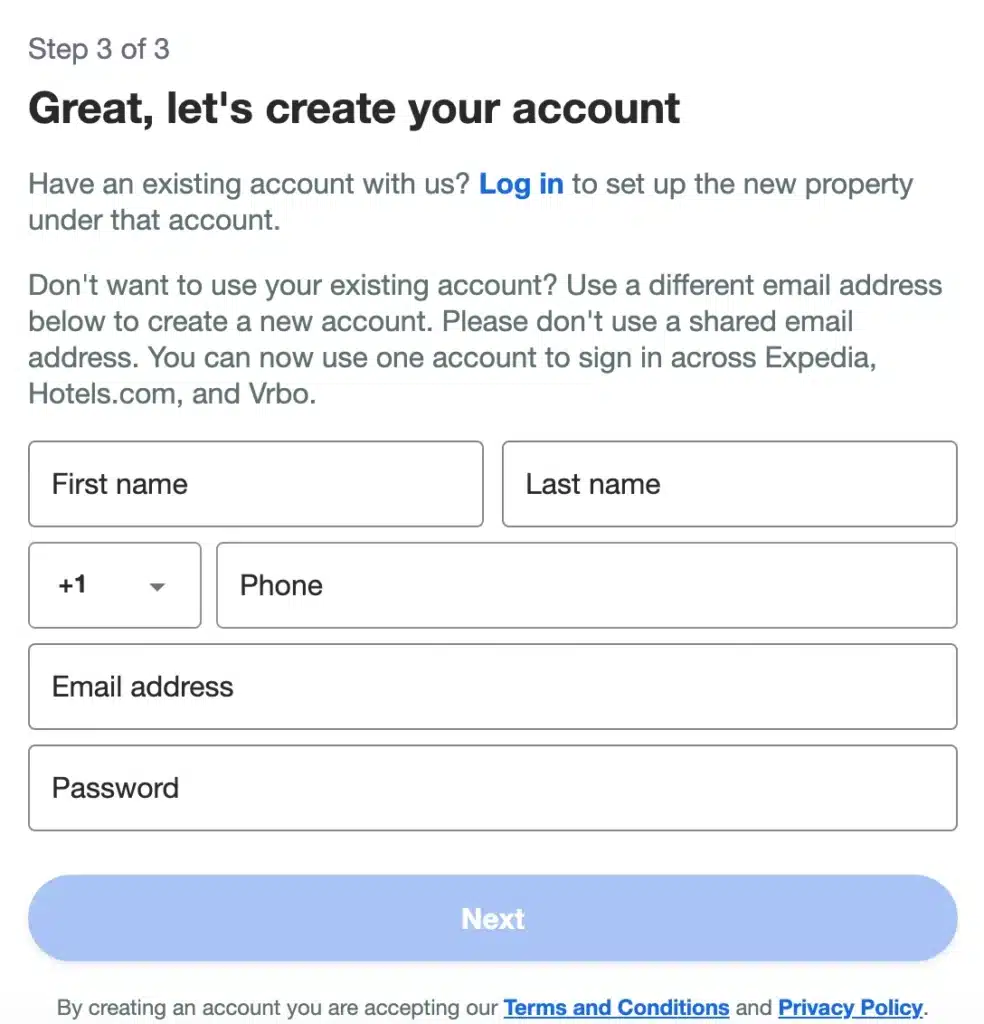Open the +1 country code dropdown
The width and height of the screenshot is (984, 1024).
click(x=113, y=585)
